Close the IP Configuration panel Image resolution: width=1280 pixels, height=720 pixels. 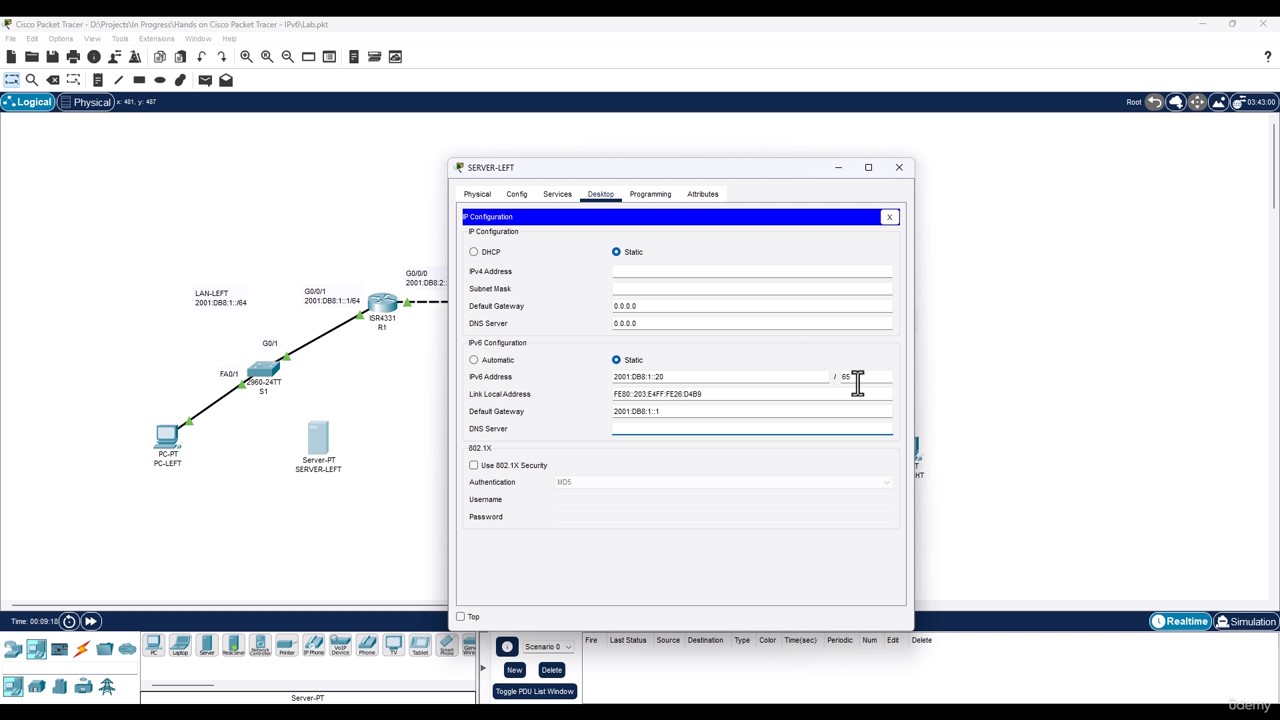[x=889, y=217]
